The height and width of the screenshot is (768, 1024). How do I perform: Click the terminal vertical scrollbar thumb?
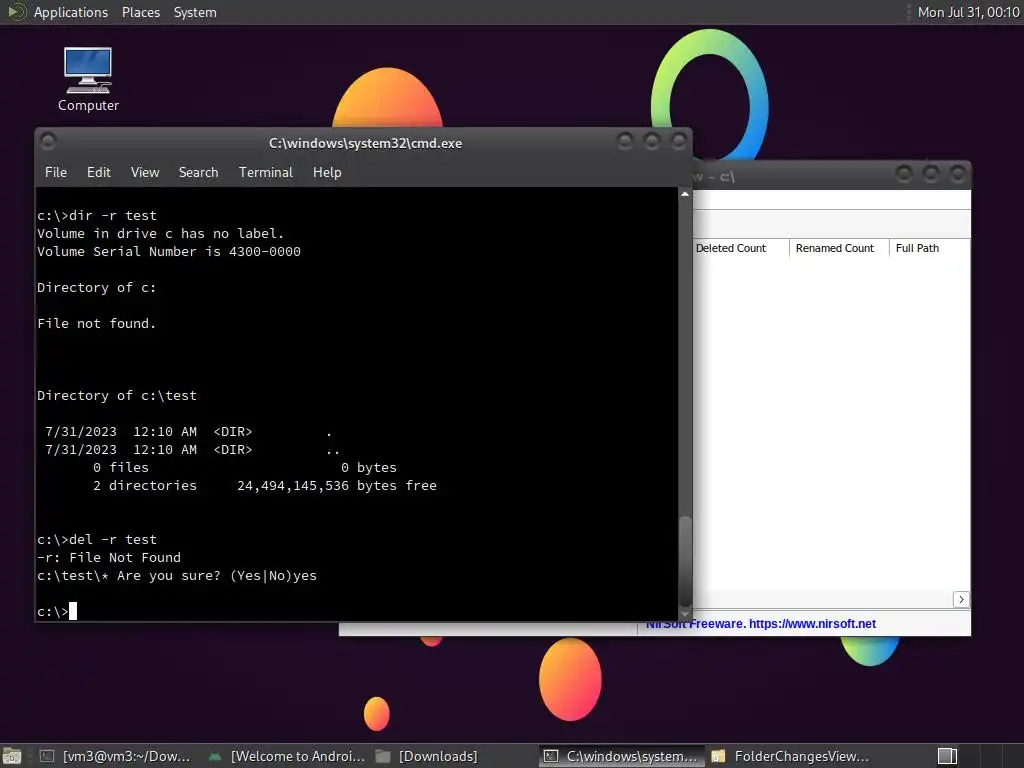(x=684, y=562)
